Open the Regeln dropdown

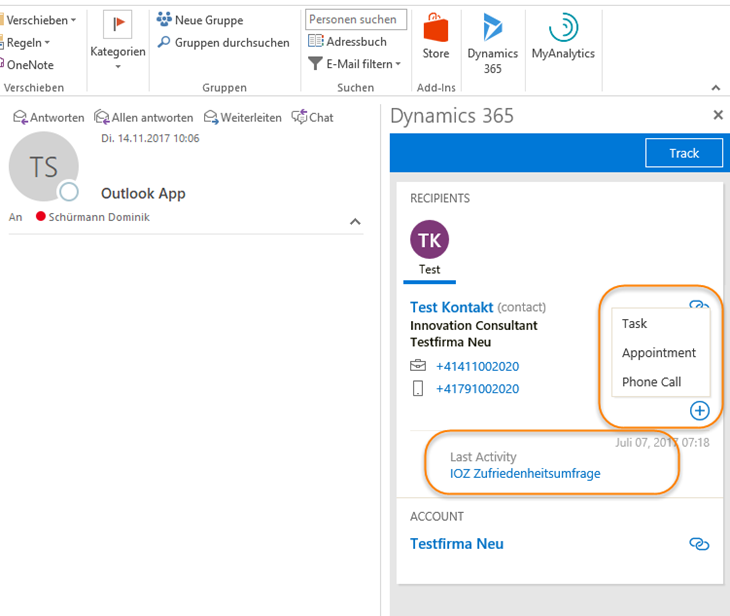point(27,42)
